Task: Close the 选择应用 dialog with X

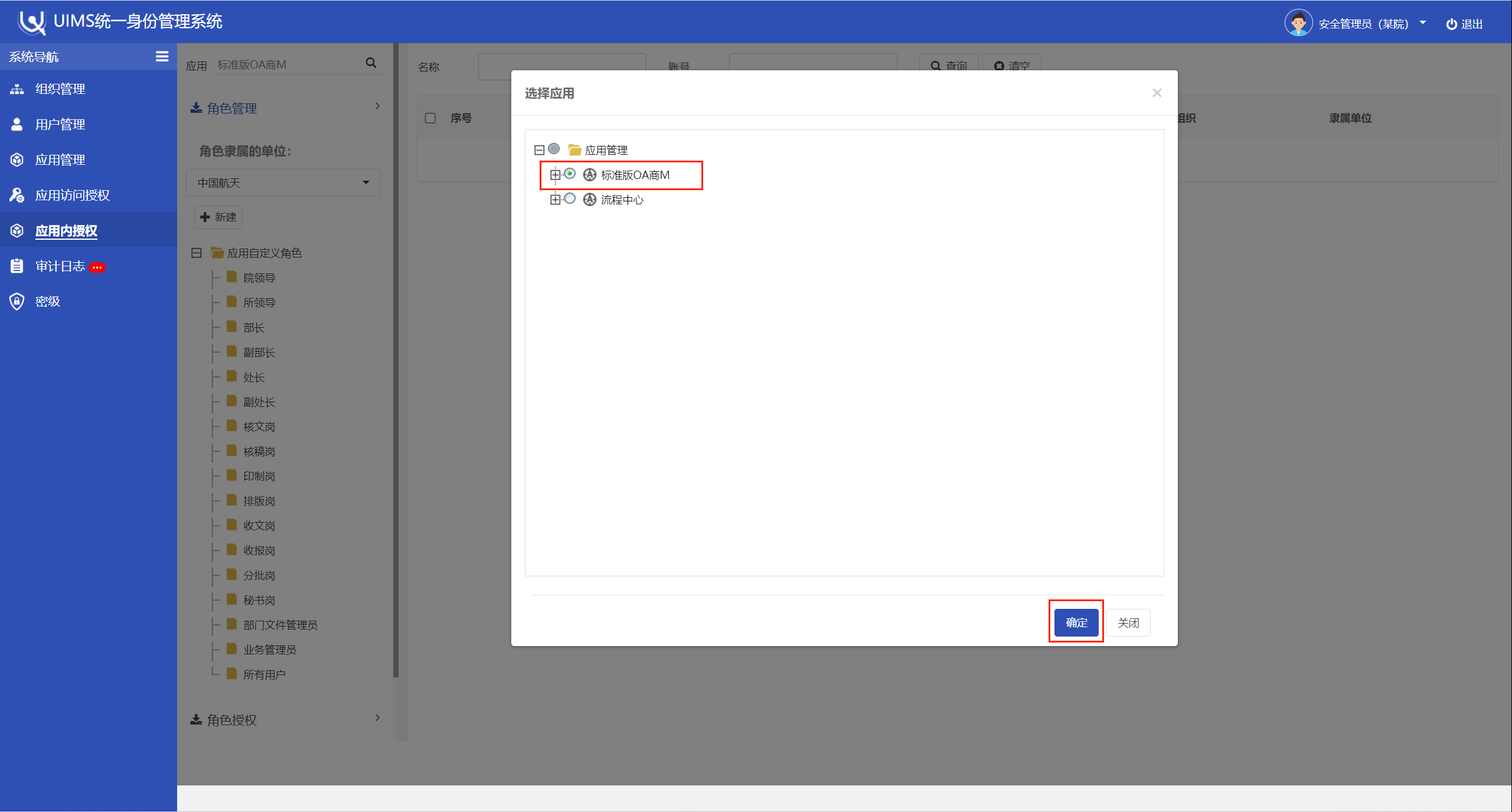Action: tap(1157, 93)
